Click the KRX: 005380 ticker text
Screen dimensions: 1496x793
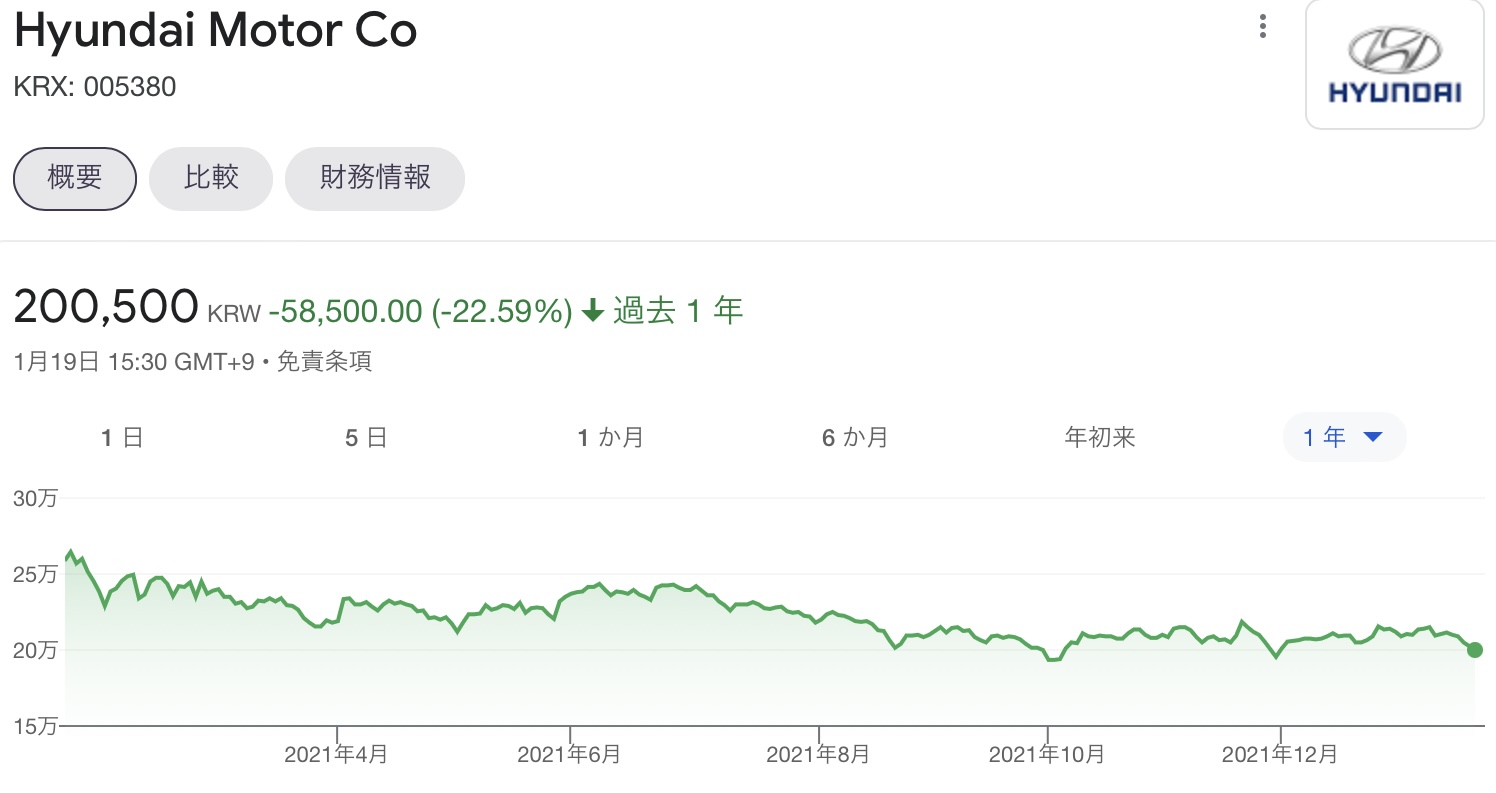pyautogui.click(x=95, y=87)
